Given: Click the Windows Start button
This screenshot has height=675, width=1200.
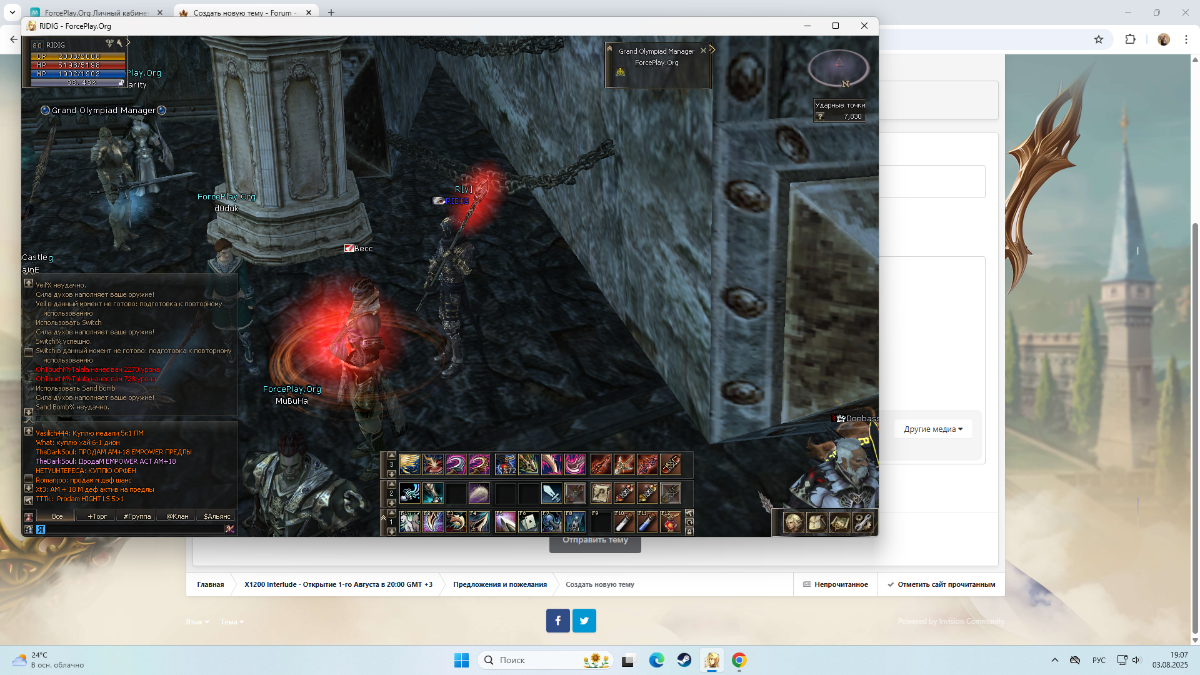Looking at the screenshot, I should coord(462,660).
